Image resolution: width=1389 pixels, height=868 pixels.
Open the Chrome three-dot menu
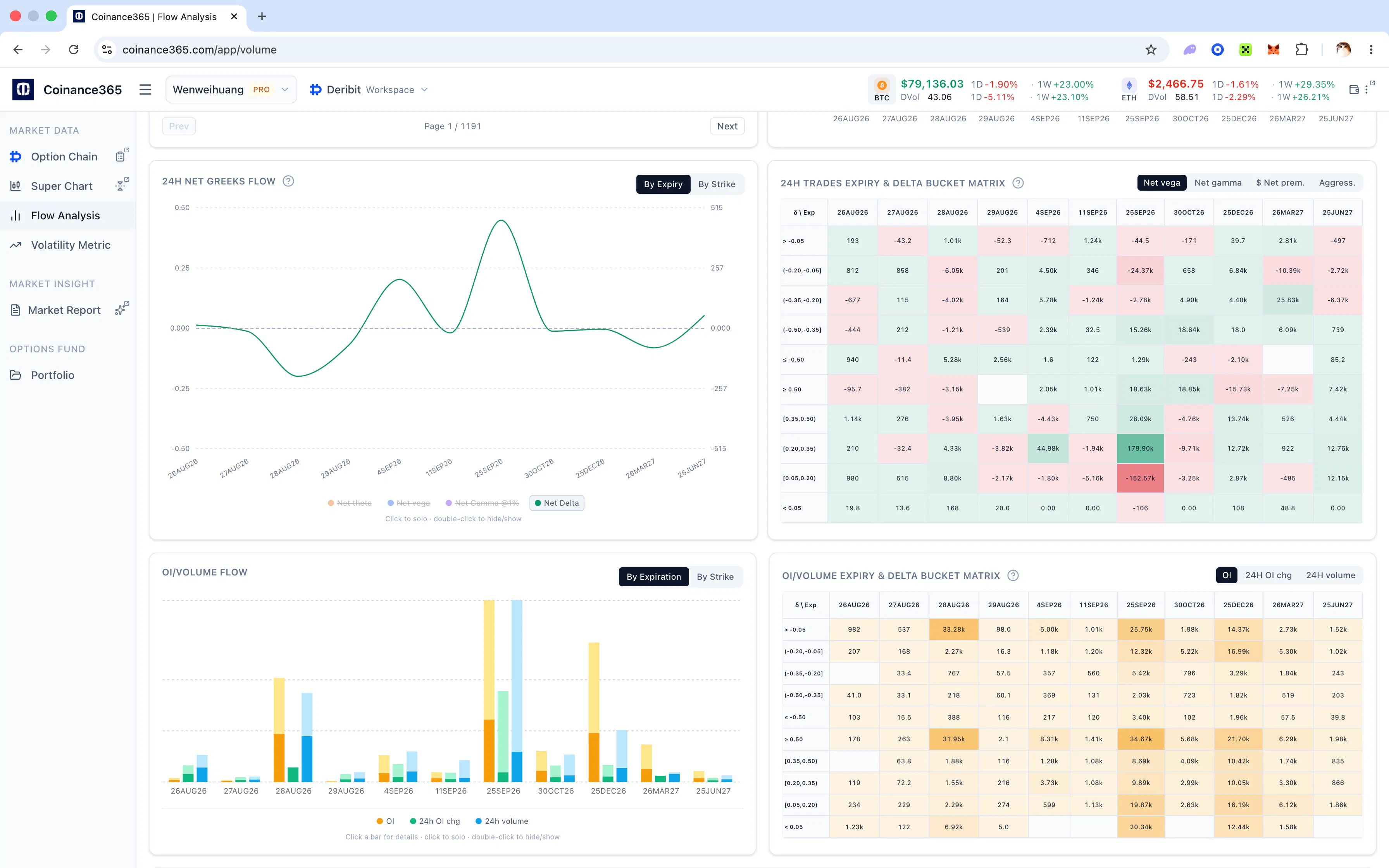pos(1371,49)
